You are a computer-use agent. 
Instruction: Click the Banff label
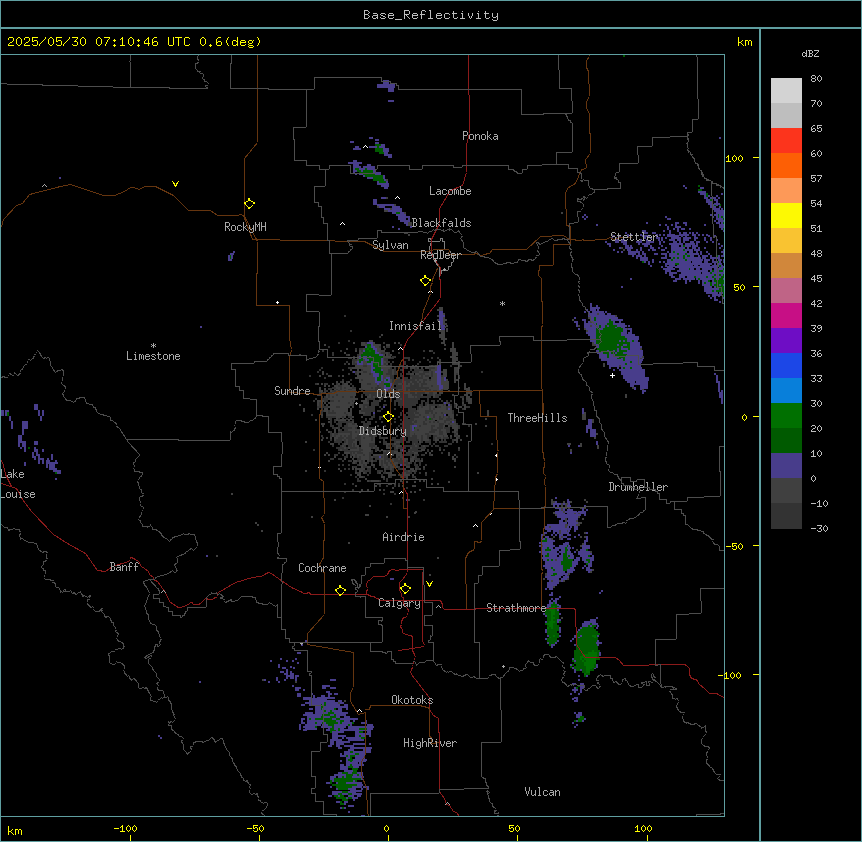click(124, 567)
